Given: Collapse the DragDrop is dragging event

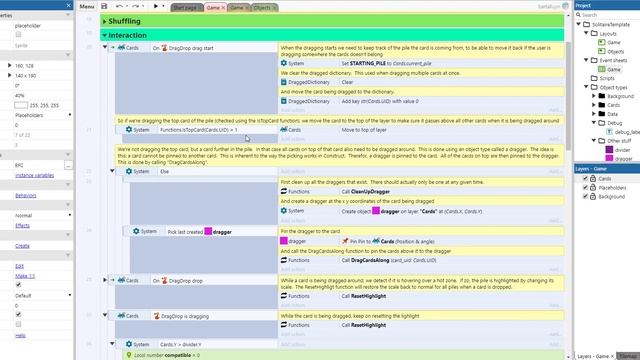Looking at the screenshot, I should (x=105, y=315).
